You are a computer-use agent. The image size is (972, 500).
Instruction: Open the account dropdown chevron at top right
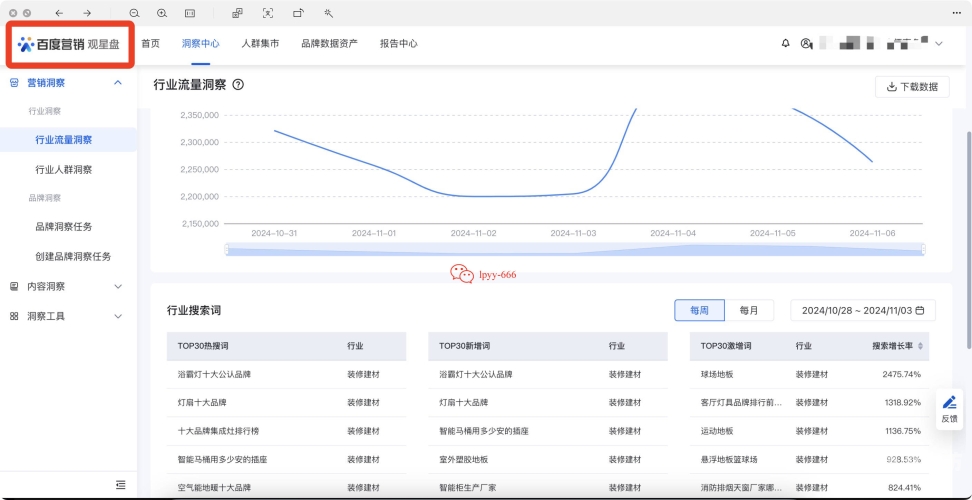[x=939, y=43]
